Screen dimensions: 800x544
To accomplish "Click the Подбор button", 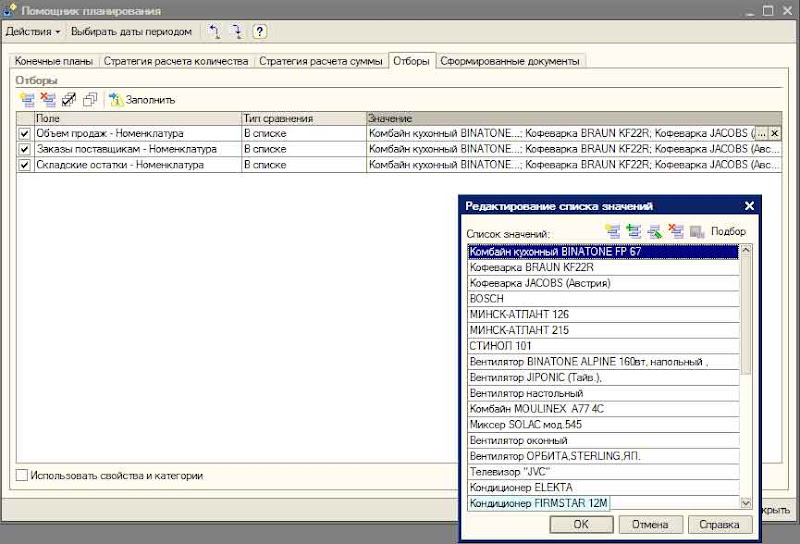I will tap(729, 232).
